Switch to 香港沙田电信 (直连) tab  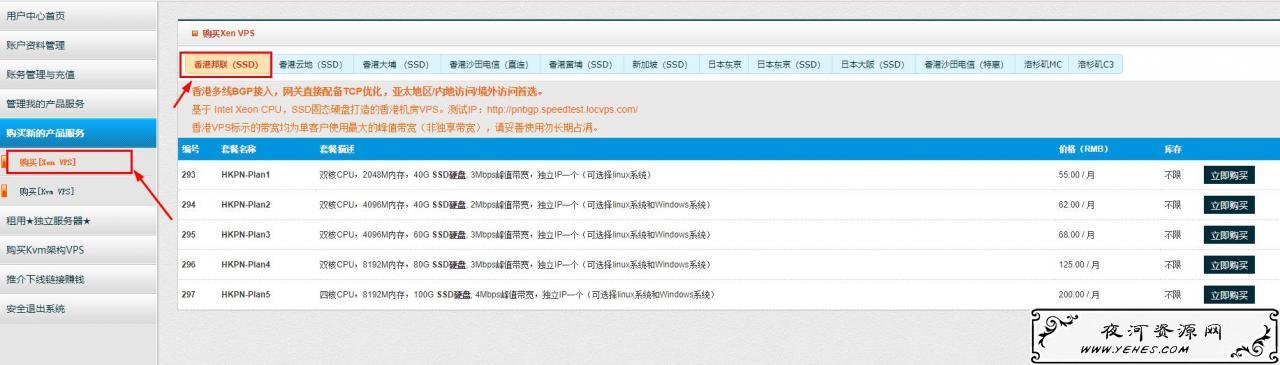tap(489, 65)
